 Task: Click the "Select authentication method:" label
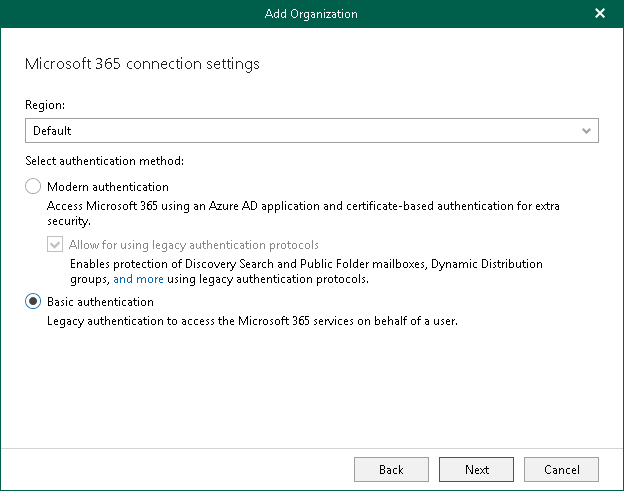tap(105, 160)
